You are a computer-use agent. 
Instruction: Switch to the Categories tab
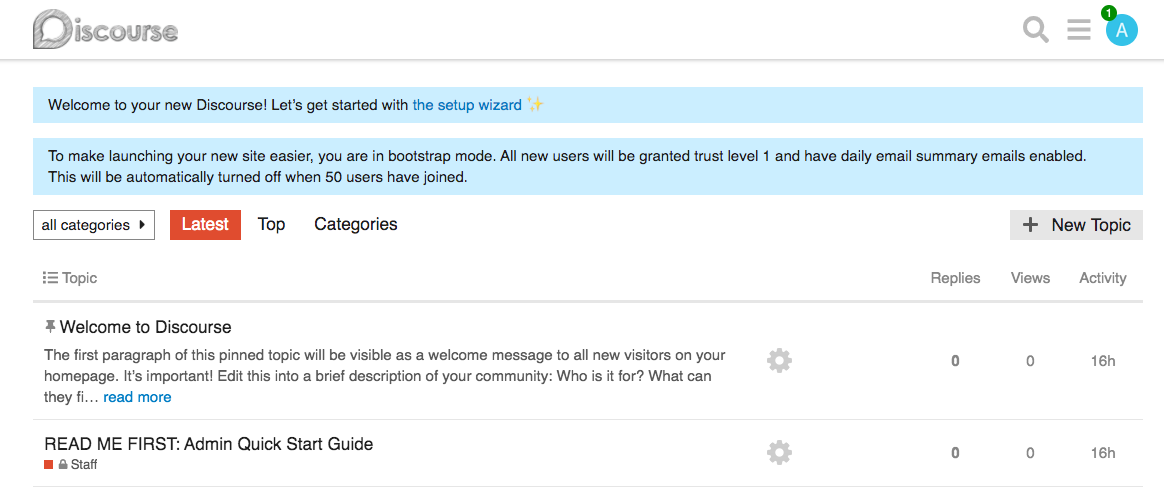356,225
